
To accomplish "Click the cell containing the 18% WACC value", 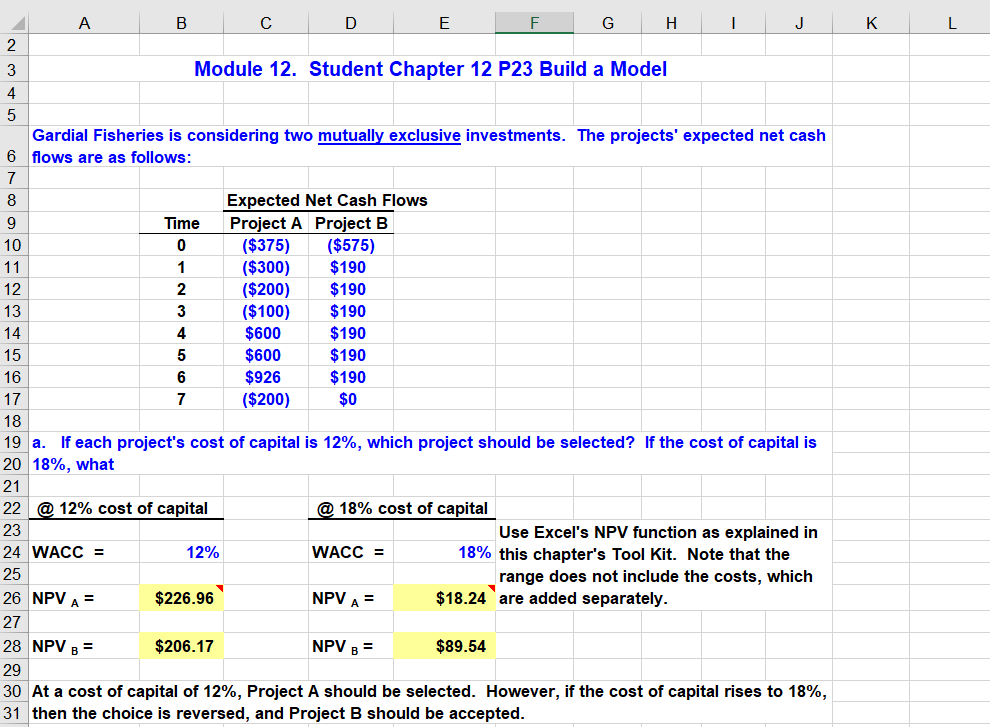I will (x=444, y=552).
